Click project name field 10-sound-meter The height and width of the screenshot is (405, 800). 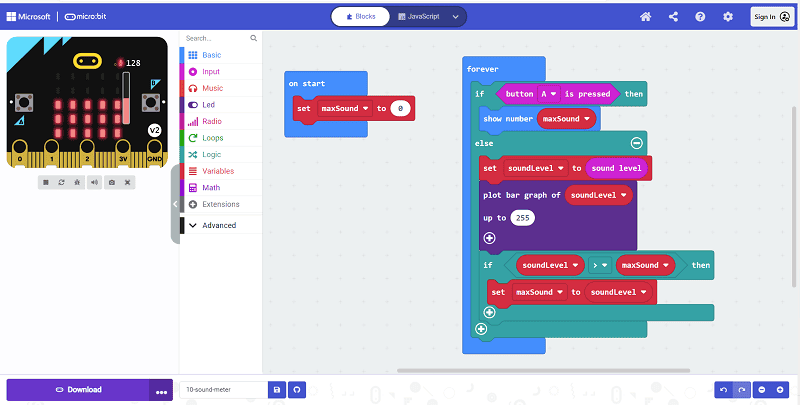[223, 390]
